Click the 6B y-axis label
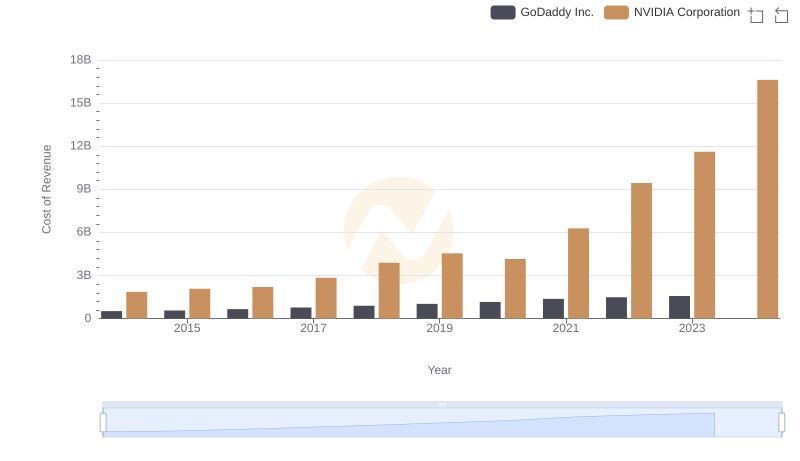Screen dimensions: 800x461 84,232
